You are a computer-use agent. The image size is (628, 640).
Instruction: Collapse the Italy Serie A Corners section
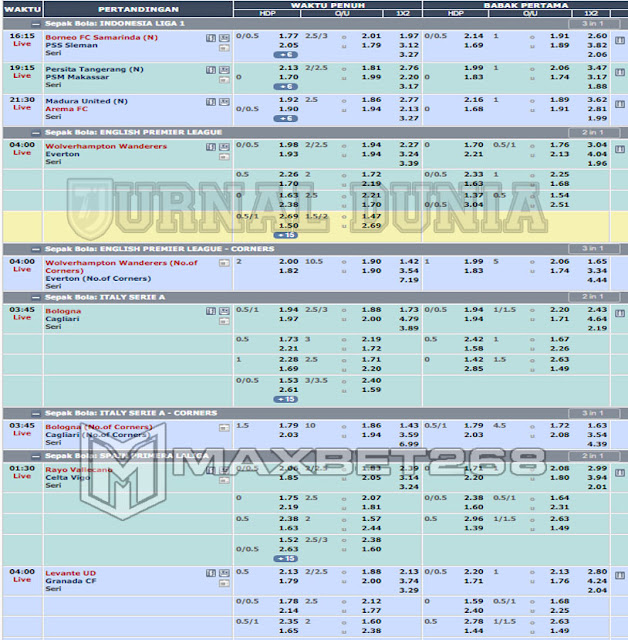click(37, 413)
